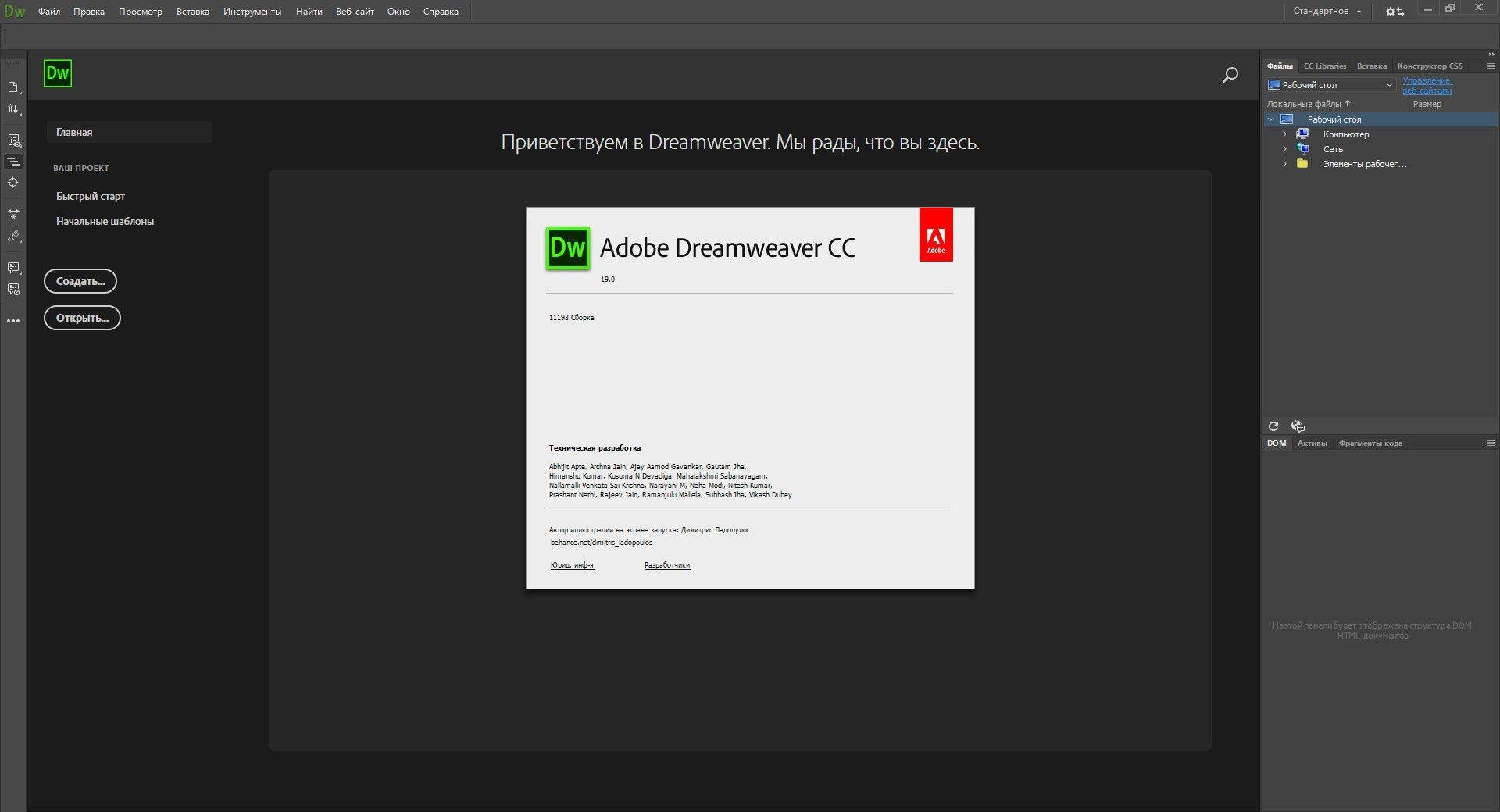
Task: Switch to the CC Libraries tab
Action: pos(1325,66)
